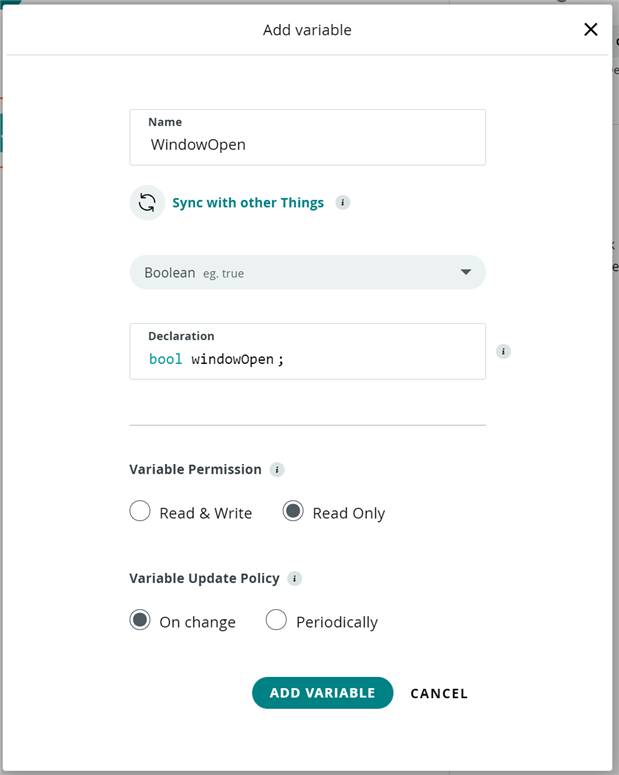Select Read Only permission
The width and height of the screenshot is (619, 775).
coord(293,511)
